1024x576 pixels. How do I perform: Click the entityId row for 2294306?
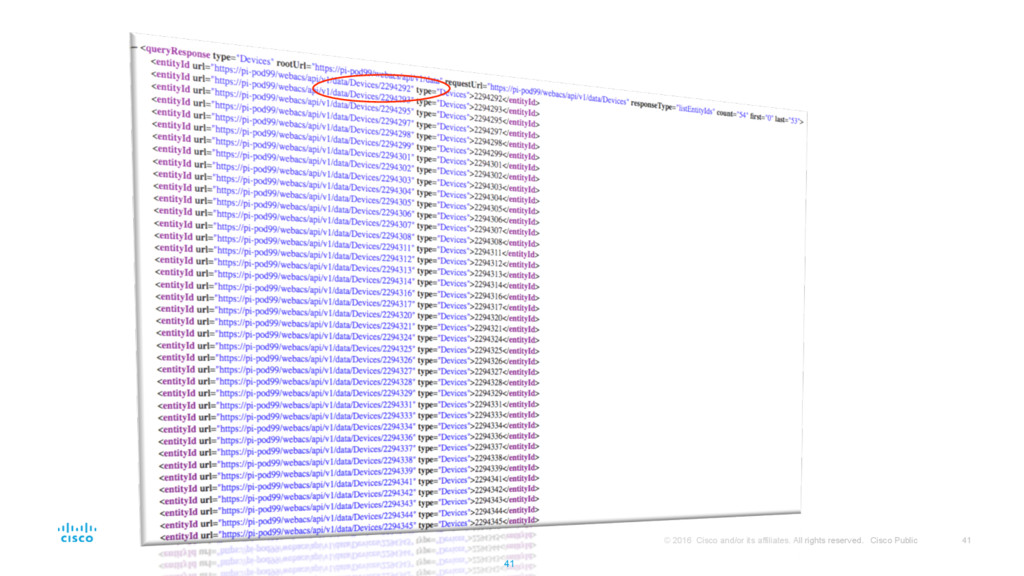click(x=347, y=211)
